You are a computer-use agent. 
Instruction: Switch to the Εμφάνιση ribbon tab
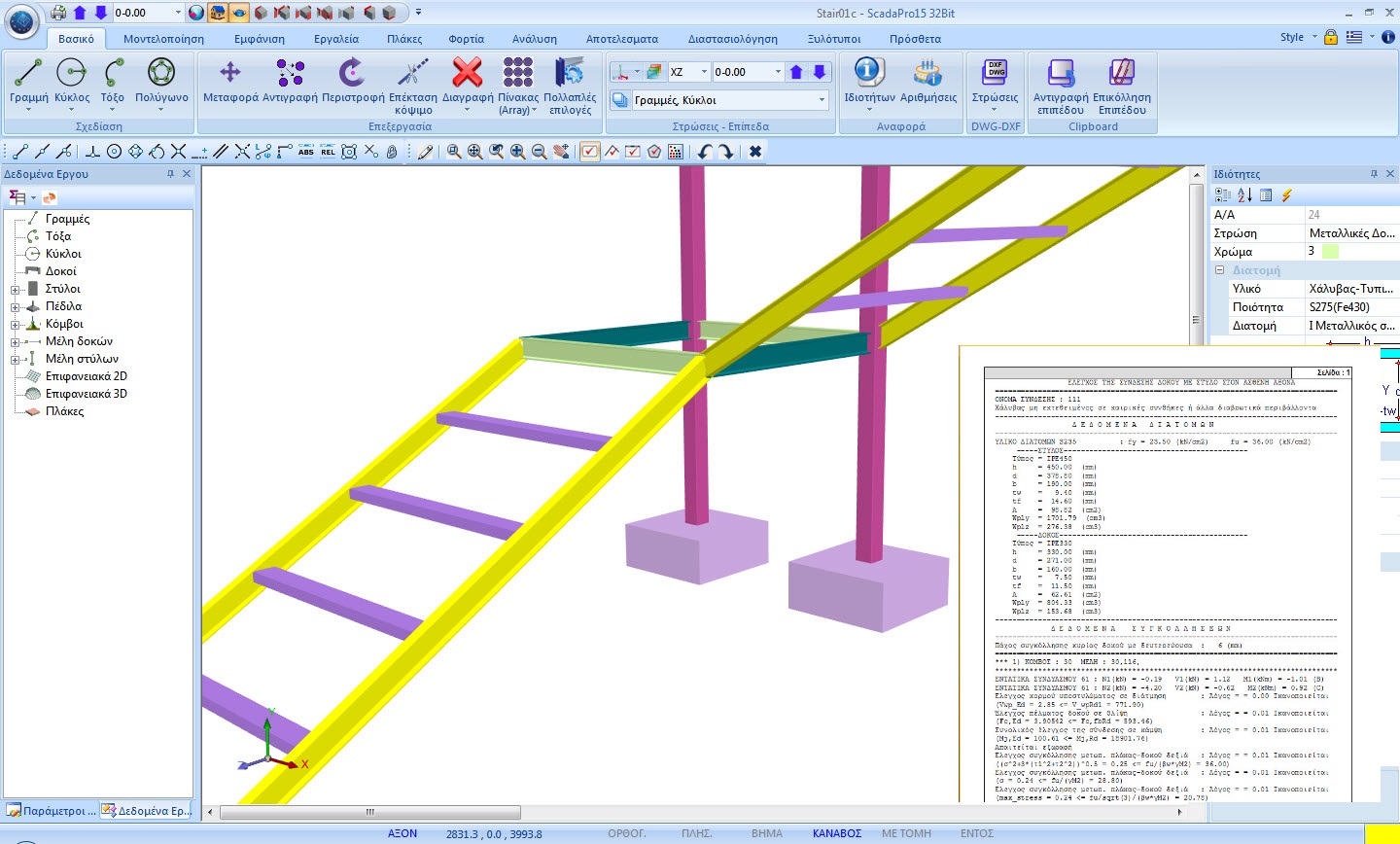pyautogui.click(x=260, y=39)
